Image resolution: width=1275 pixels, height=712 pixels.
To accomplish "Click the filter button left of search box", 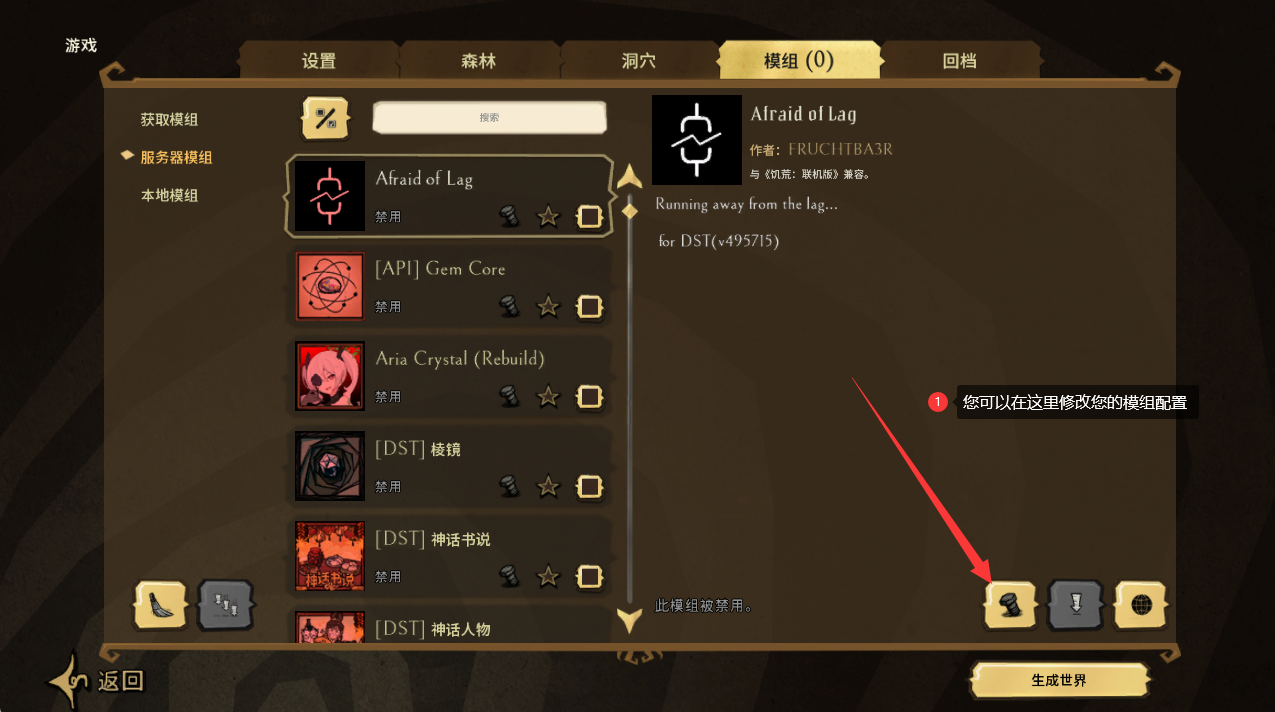I will [326, 119].
